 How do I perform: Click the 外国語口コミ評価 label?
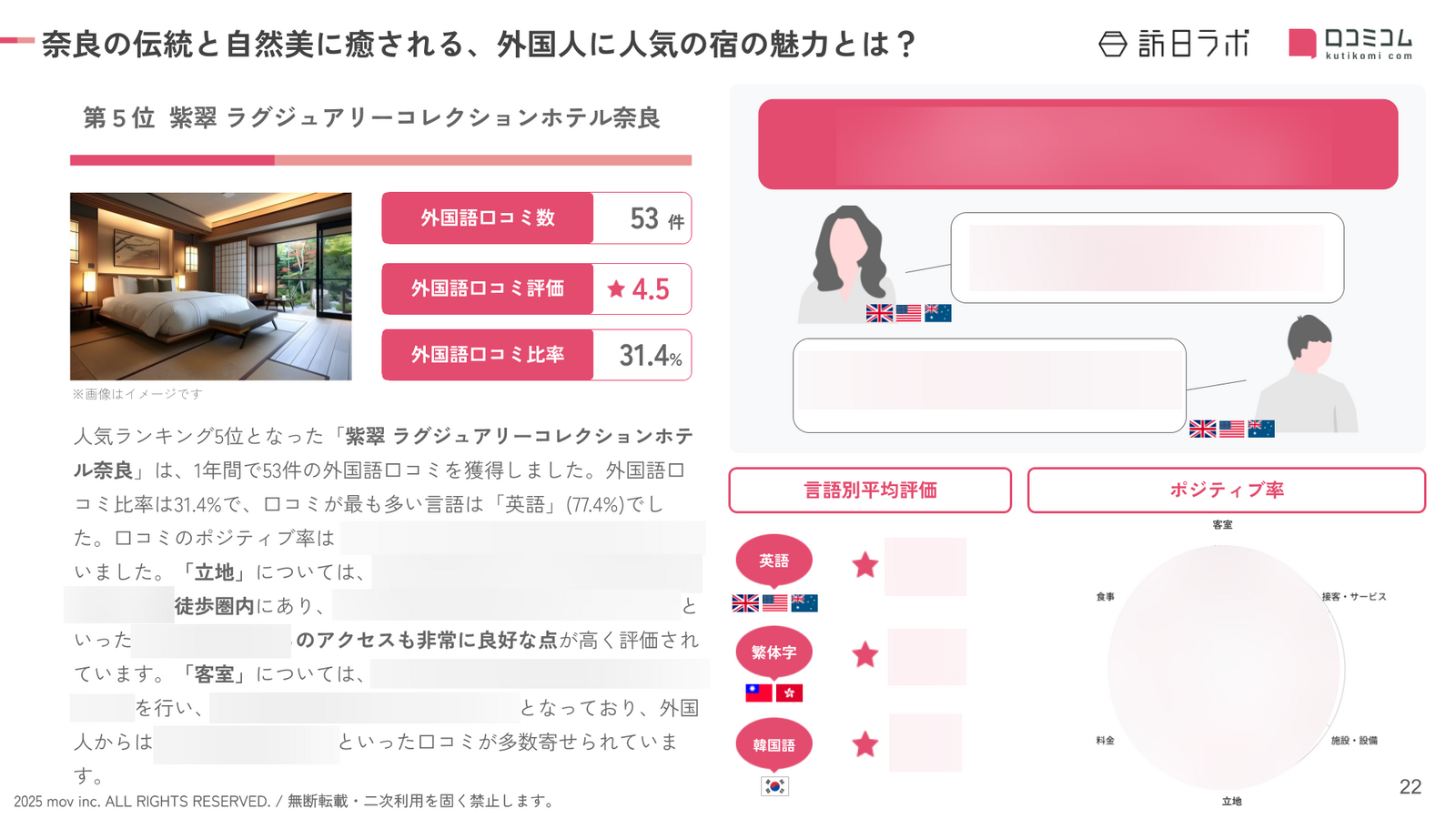coord(488,288)
